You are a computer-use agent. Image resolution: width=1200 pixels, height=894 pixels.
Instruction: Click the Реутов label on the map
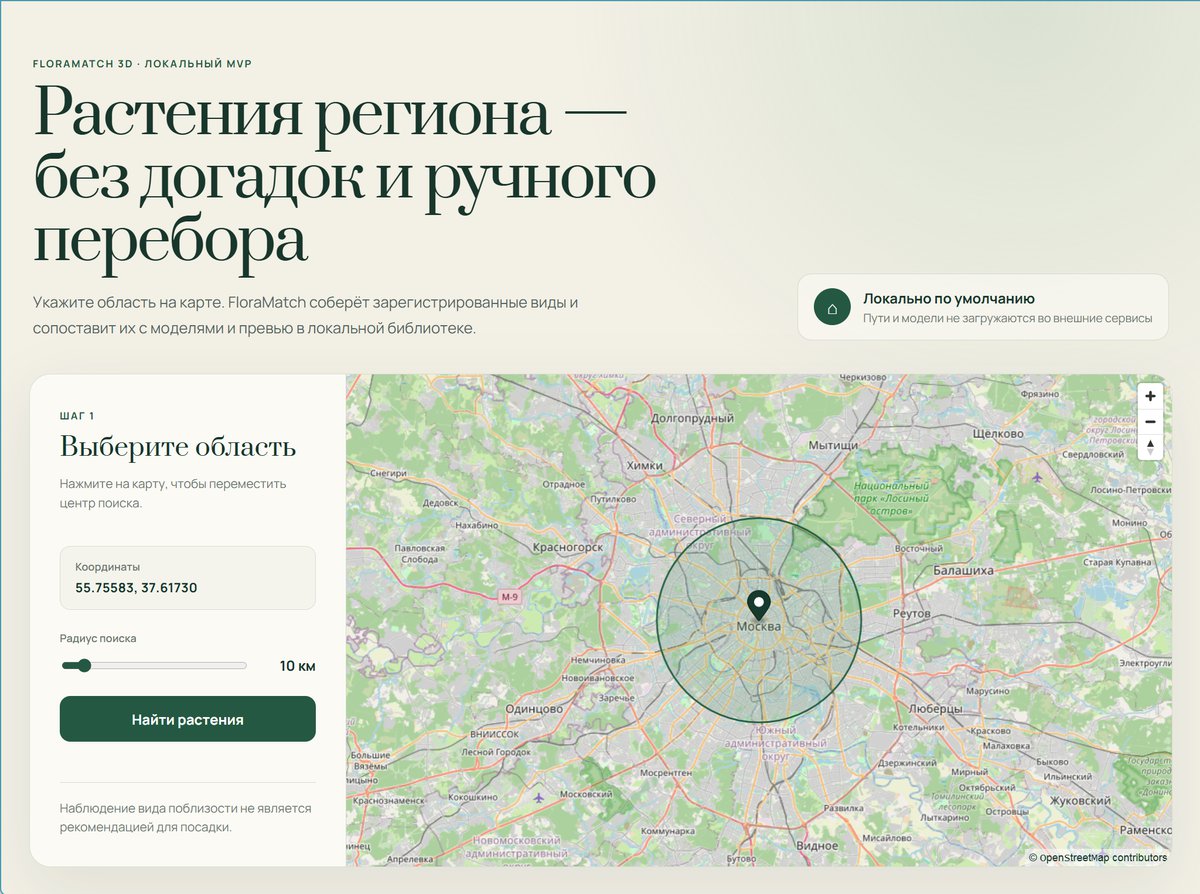pos(911,613)
